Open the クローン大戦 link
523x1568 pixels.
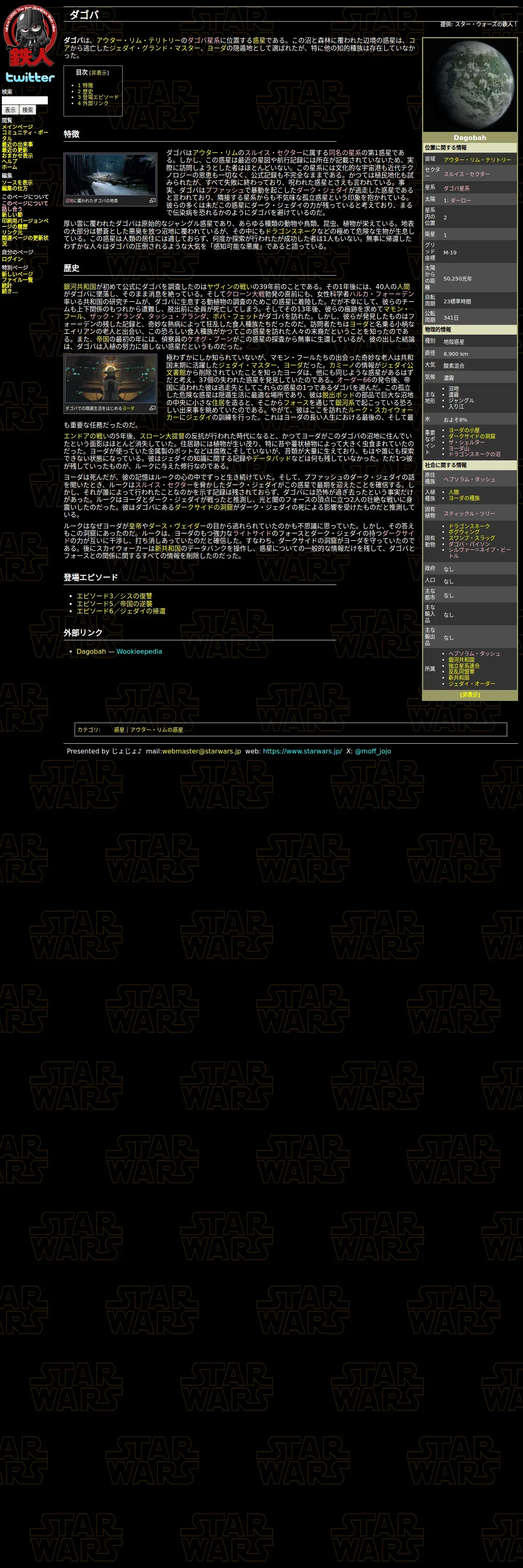tap(246, 293)
